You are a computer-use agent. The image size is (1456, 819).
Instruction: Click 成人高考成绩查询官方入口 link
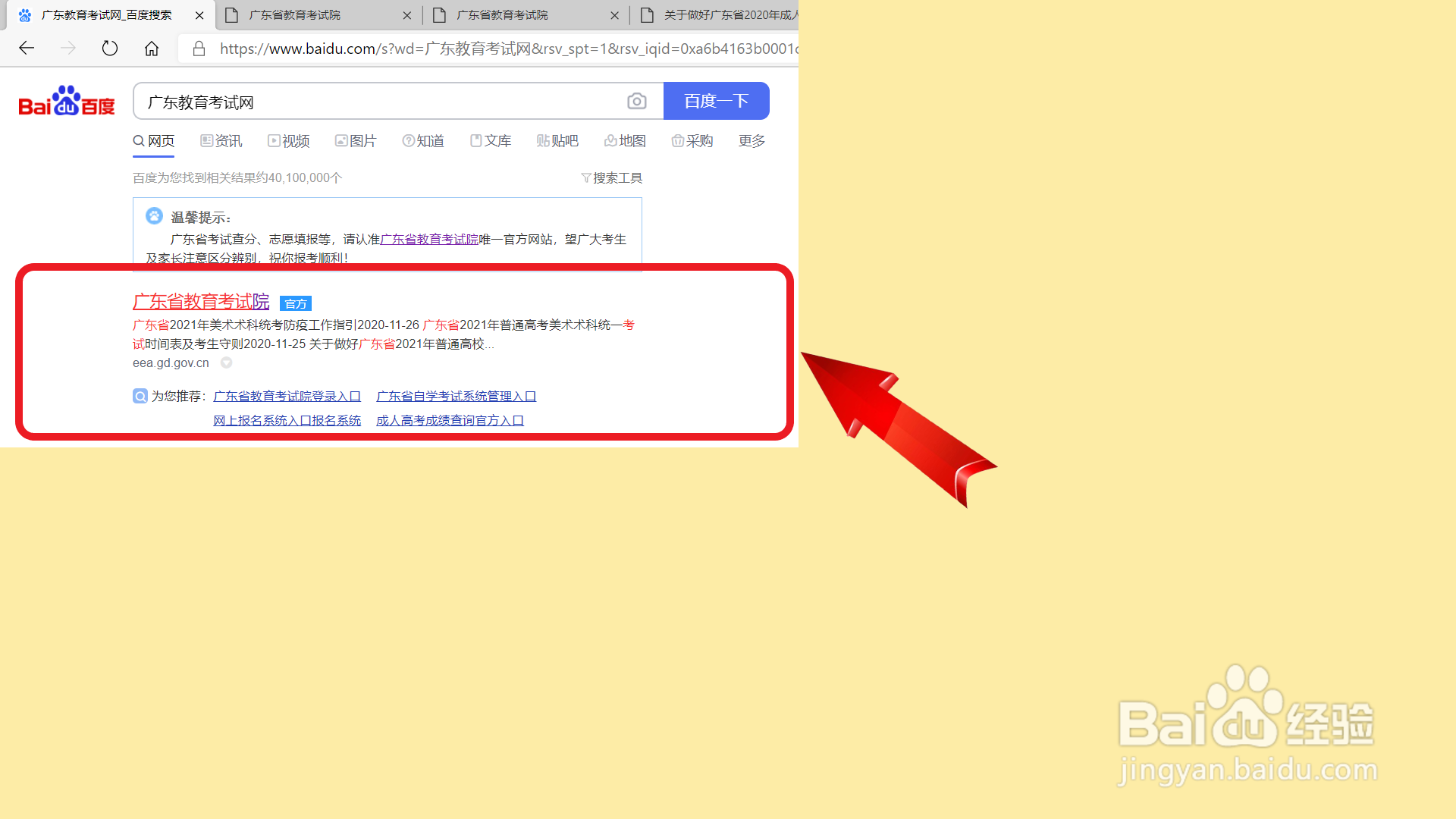pyautogui.click(x=450, y=421)
